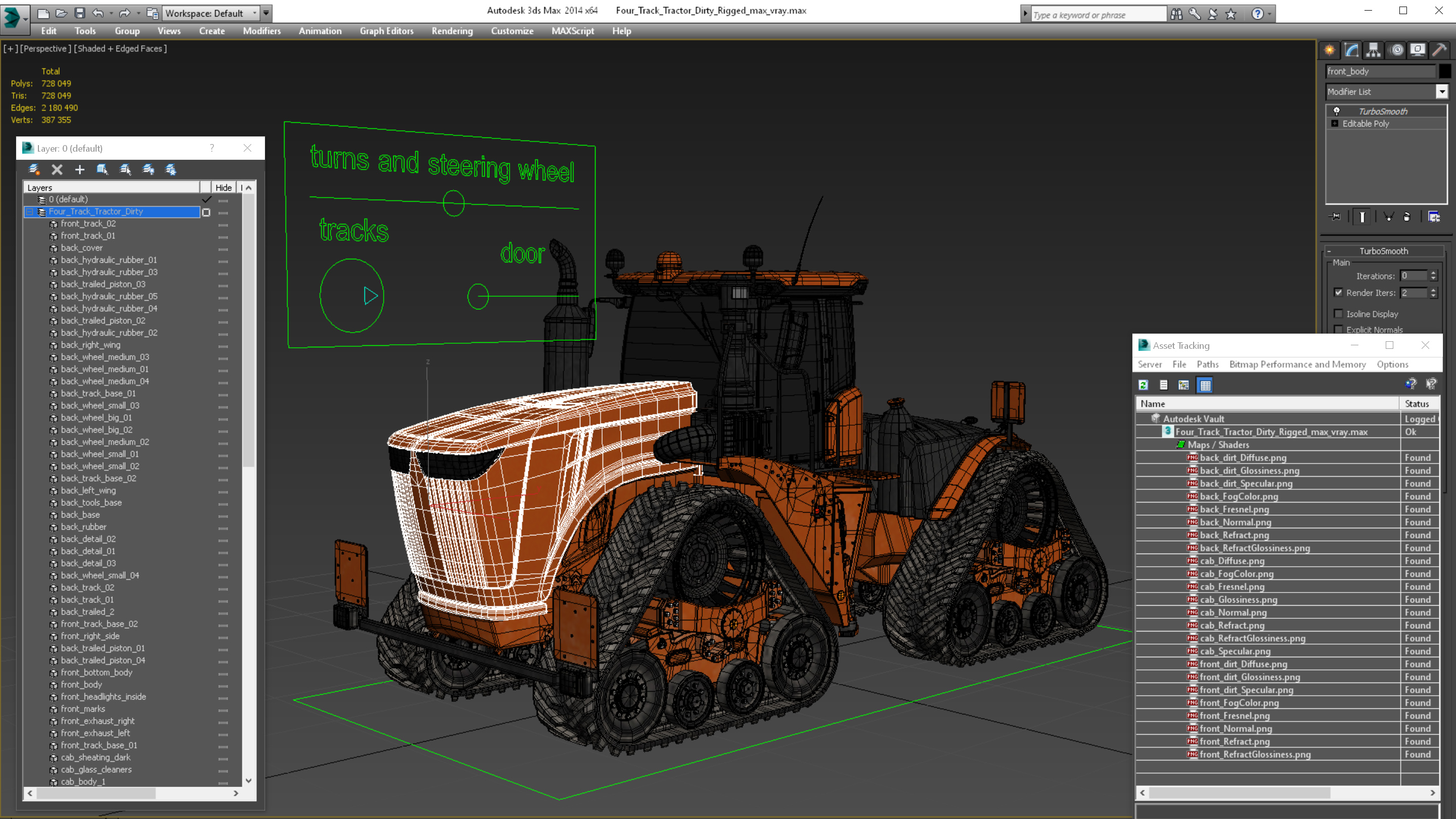The width and height of the screenshot is (1456, 819).
Task: Toggle Render Iters checkbox
Action: 1338,292
